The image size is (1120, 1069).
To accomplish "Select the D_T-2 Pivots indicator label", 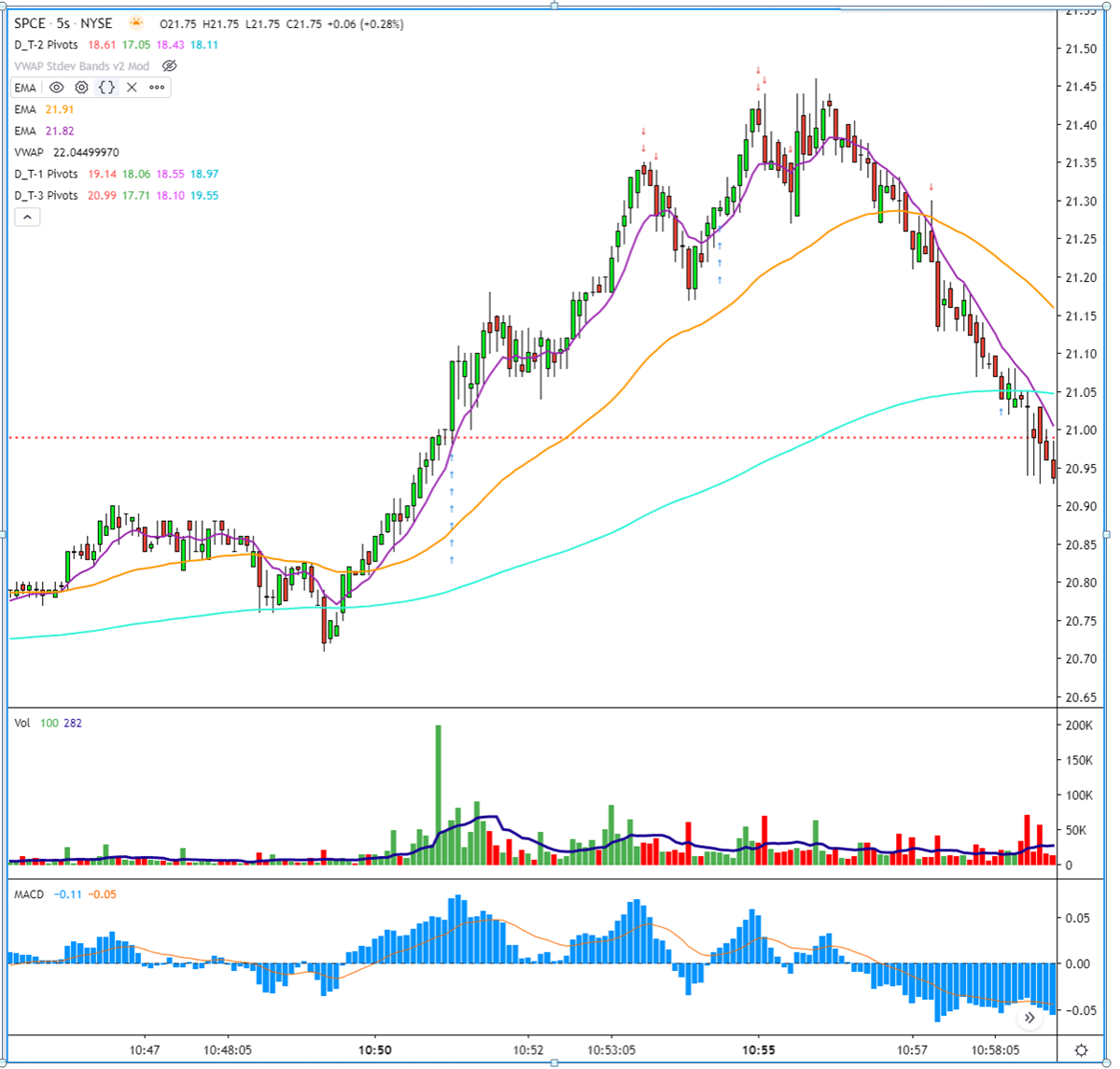I will (x=47, y=45).
